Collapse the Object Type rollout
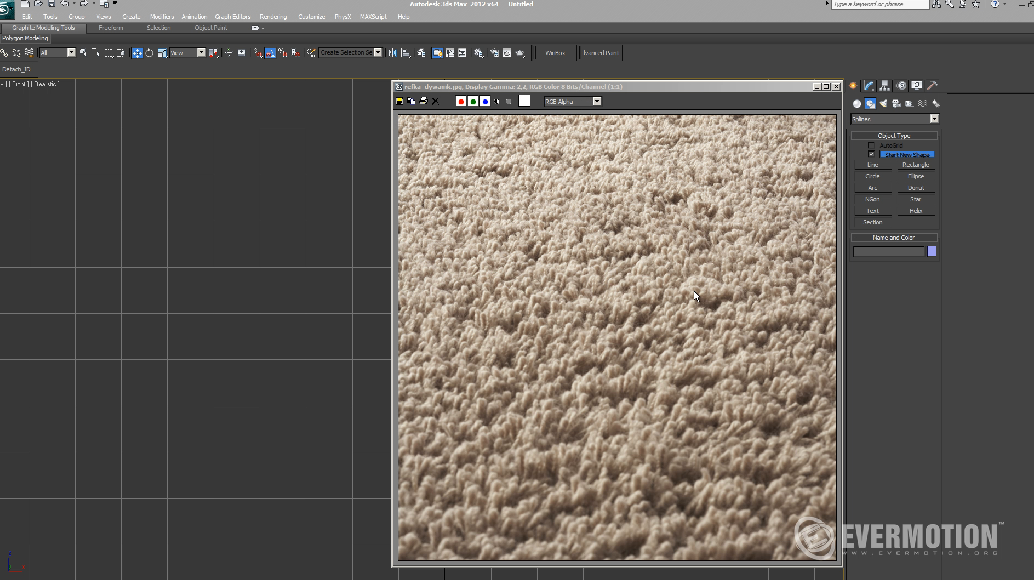 [x=894, y=135]
